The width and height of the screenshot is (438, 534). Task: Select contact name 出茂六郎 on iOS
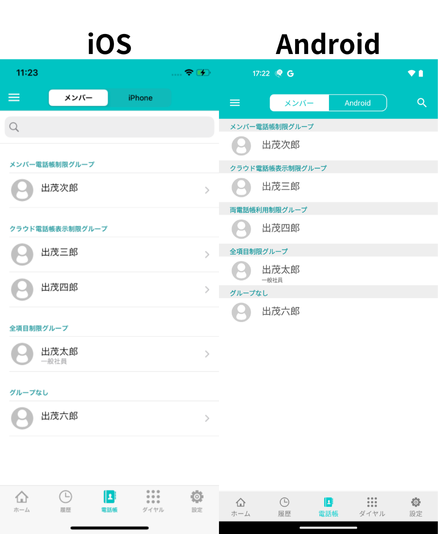(60, 416)
